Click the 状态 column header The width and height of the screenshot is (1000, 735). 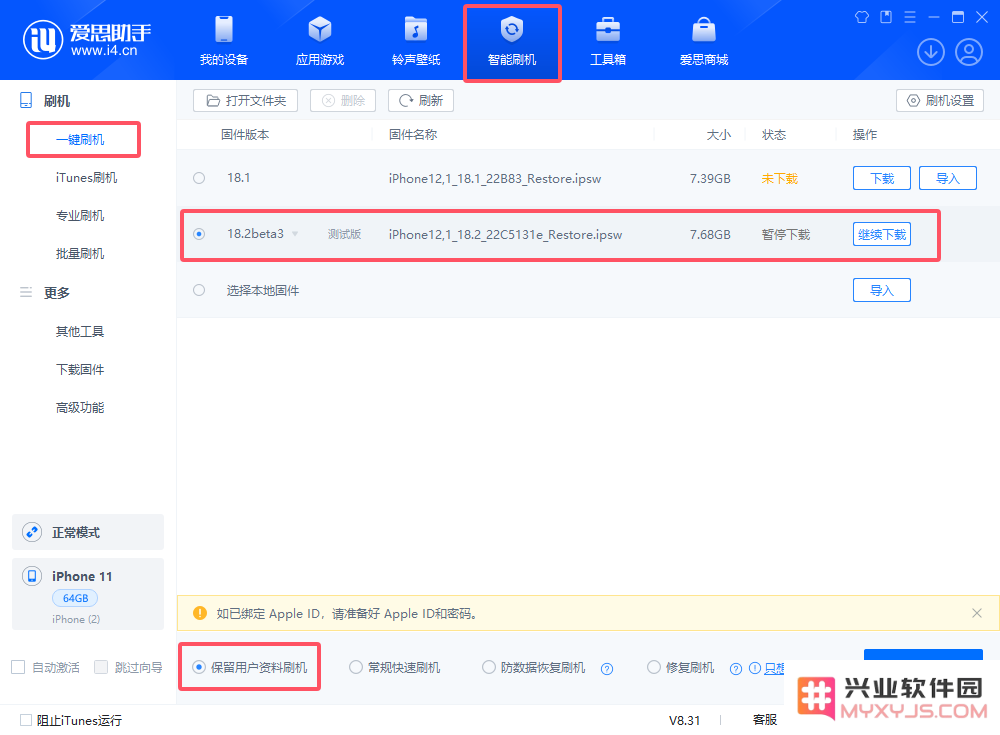[x=774, y=135]
